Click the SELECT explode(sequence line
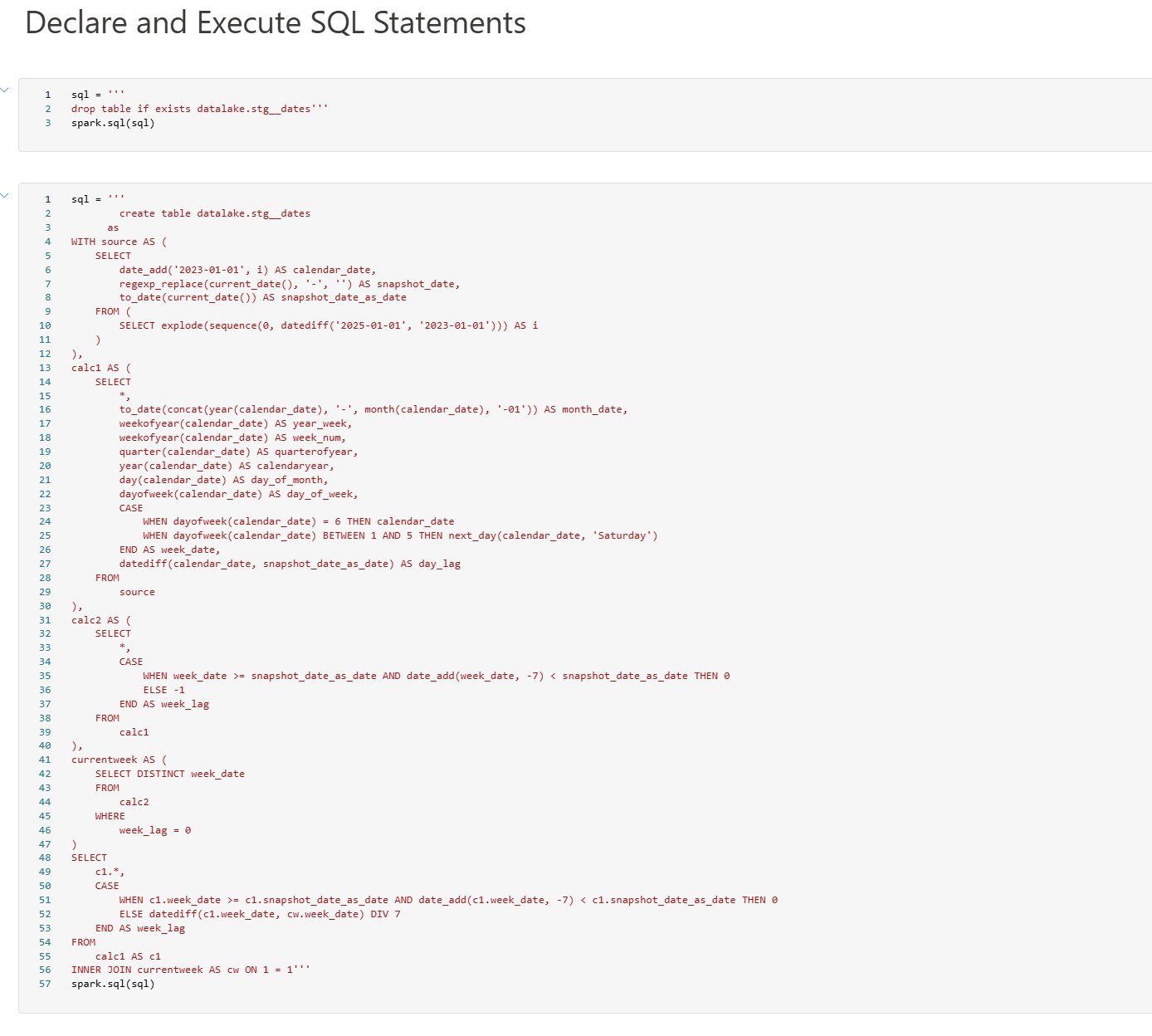1152x1036 pixels. click(x=329, y=325)
